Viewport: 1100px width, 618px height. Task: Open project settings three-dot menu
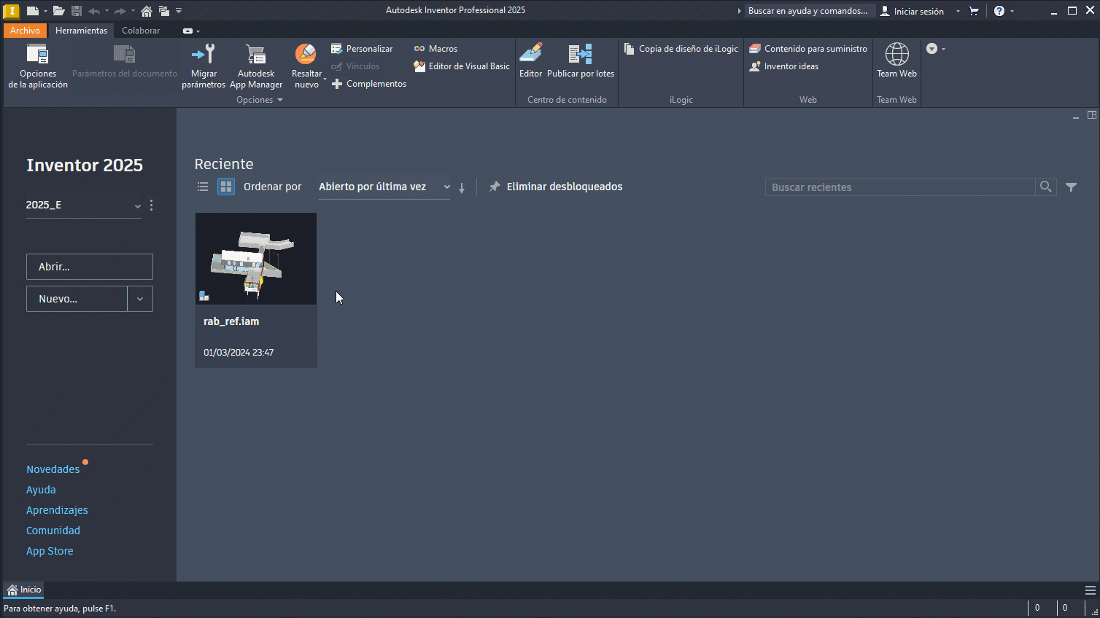(x=152, y=206)
